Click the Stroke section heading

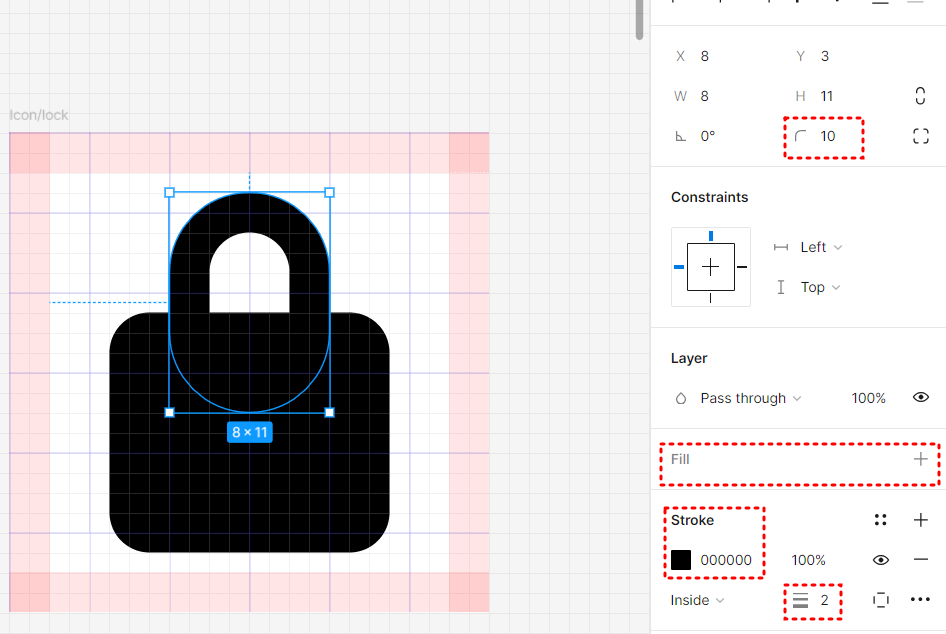(x=692, y=520)
